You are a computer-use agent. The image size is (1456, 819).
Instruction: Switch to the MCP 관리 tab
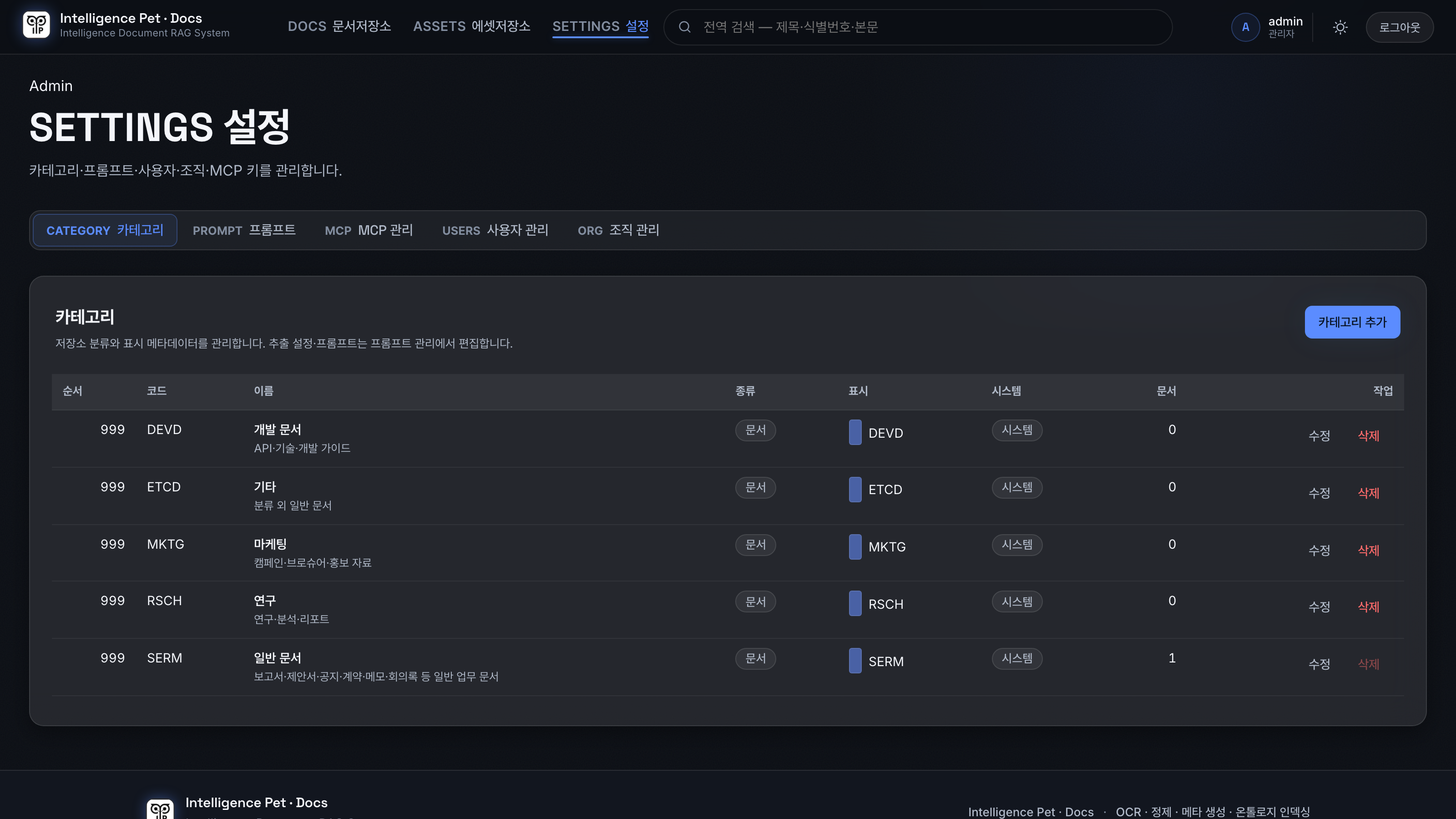click(369, 230)
